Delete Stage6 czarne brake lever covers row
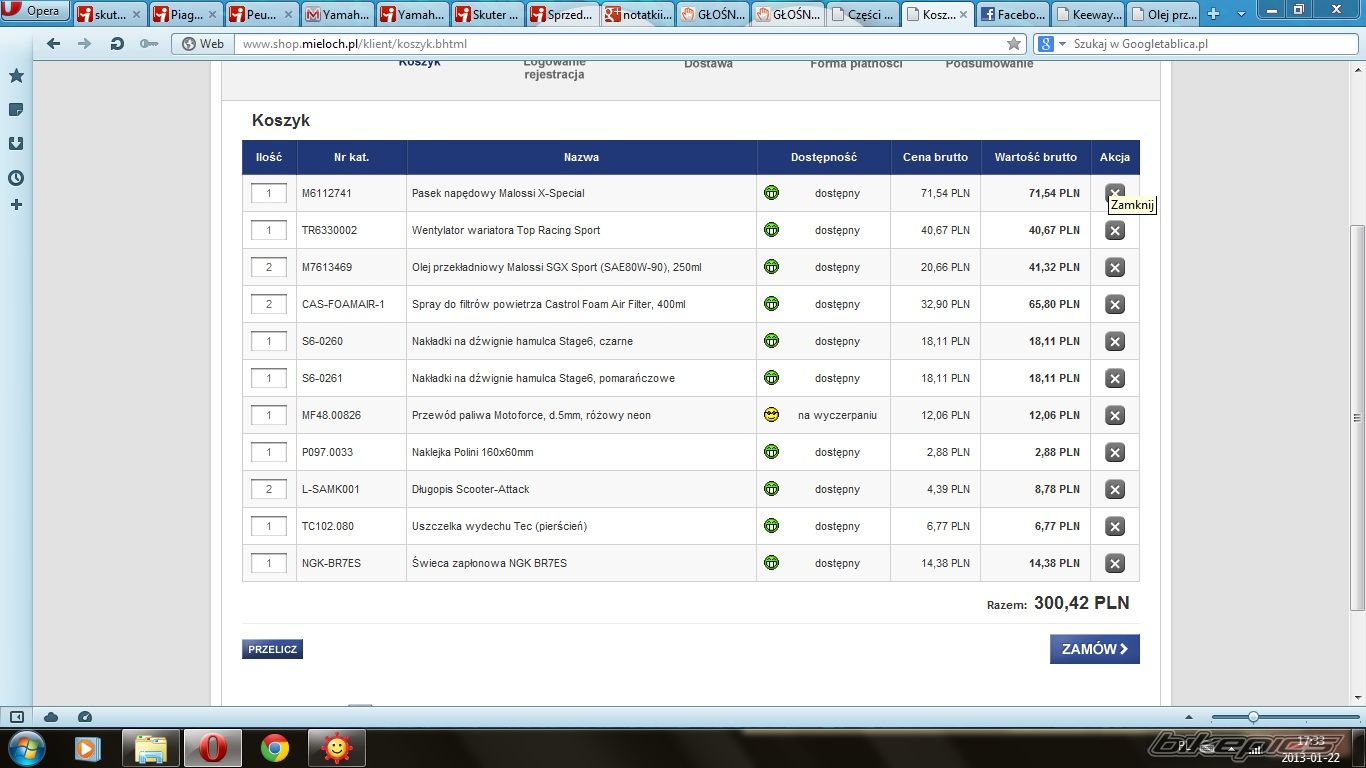 click(x=1115, y=341)
